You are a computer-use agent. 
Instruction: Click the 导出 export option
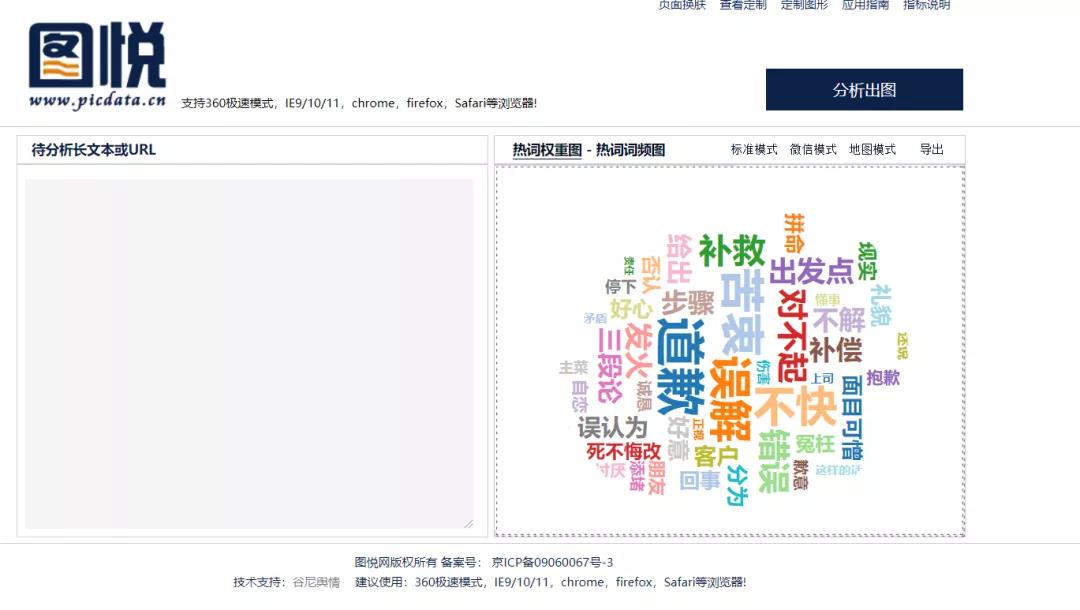[932, 149]
